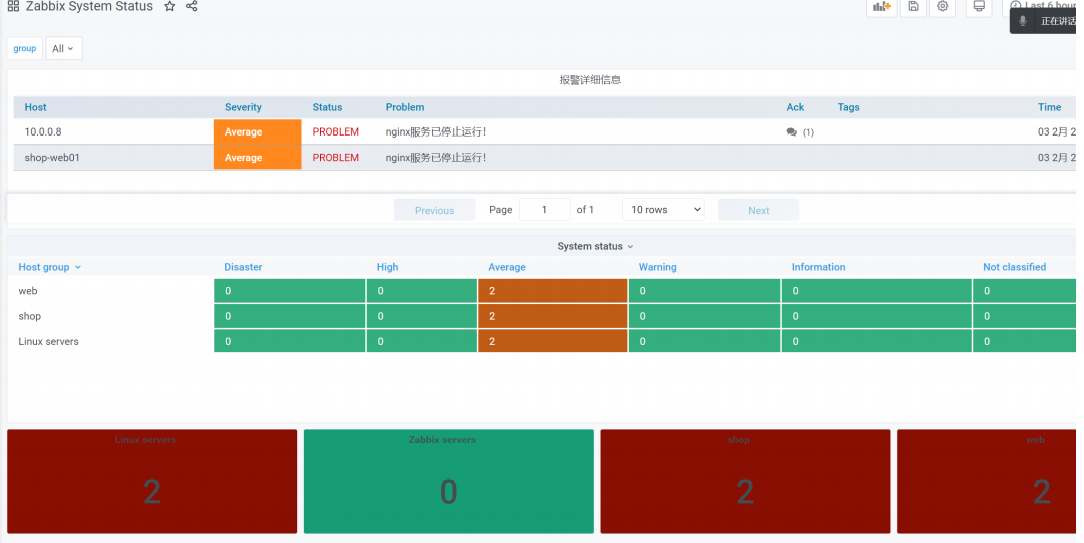1084x543 pixels.
Task: Click the group variable label
Action: point(24,48)
